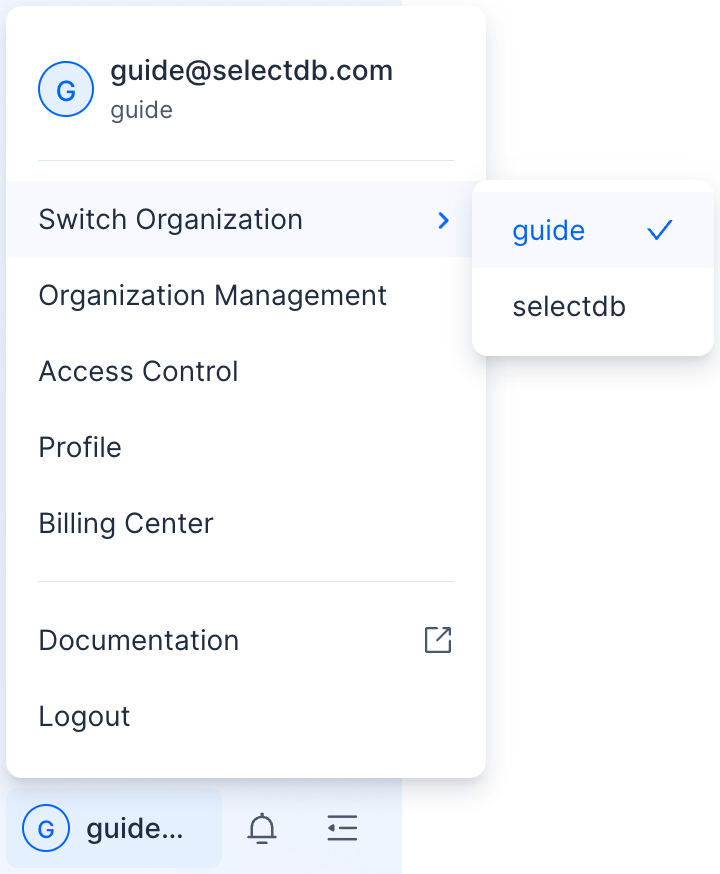Viewport: 720px width, 874px height.
Task: Click the checkmark next to the guide organization
Action: (659, 231)
